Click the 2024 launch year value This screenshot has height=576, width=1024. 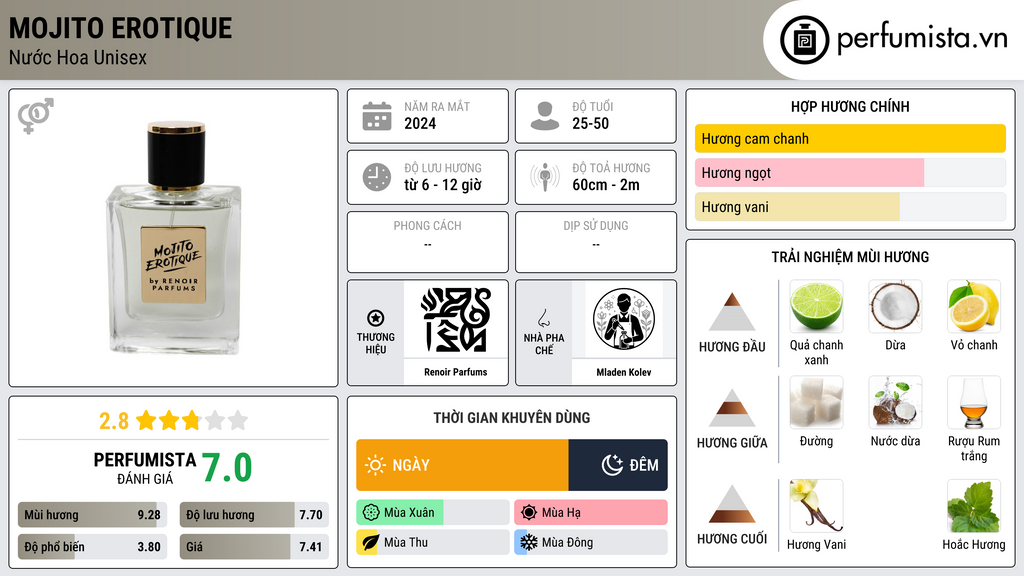coord(420,123)
